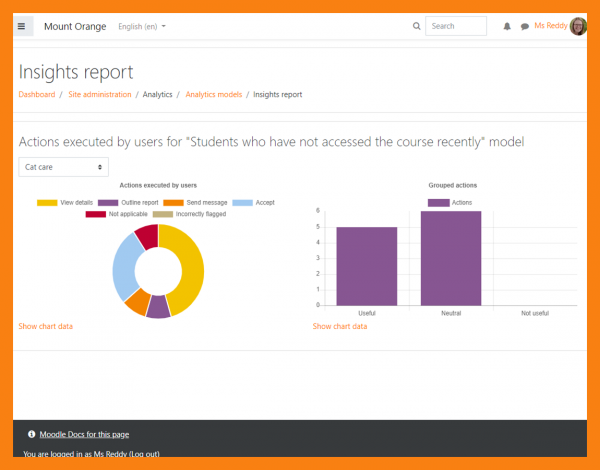Click the search magnifier icon

[416, 27]
